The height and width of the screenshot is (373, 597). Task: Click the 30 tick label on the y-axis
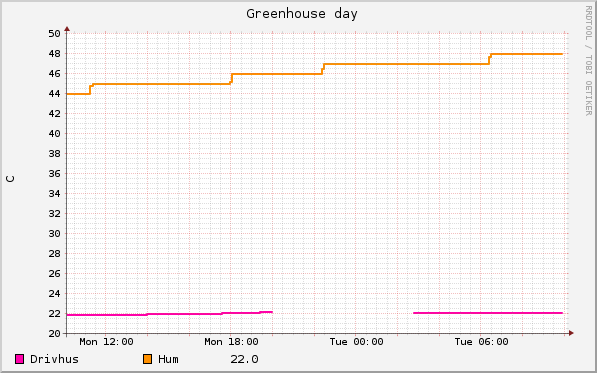[54, 234]
